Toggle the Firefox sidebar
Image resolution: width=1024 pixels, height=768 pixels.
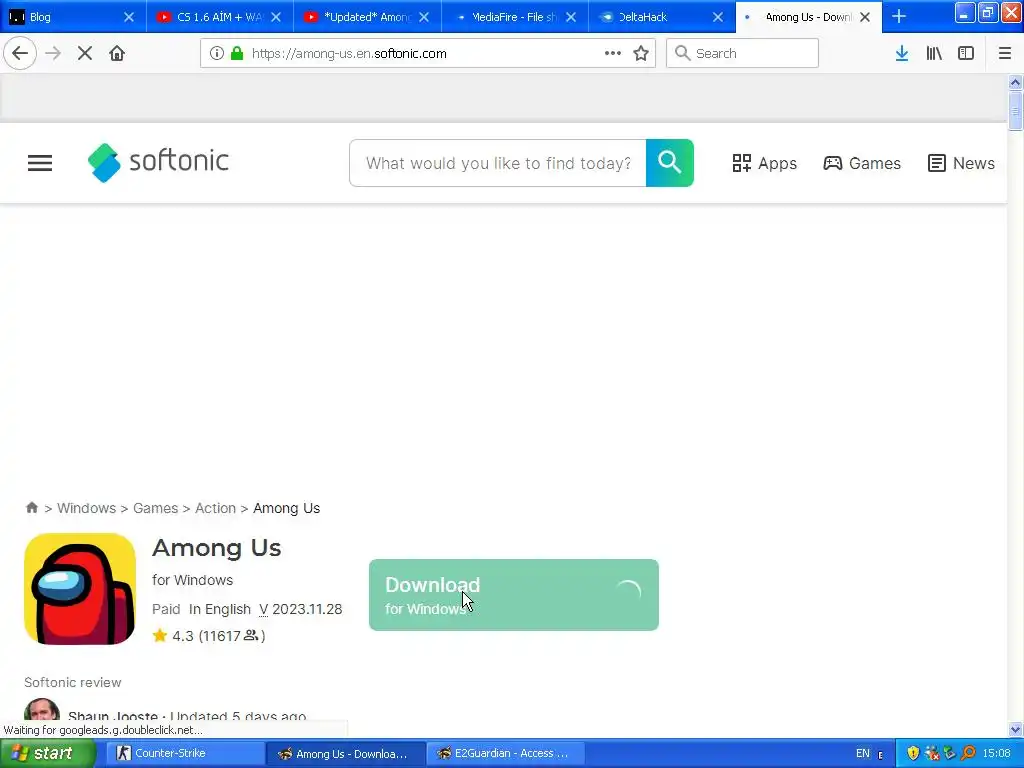pos(966,53)
